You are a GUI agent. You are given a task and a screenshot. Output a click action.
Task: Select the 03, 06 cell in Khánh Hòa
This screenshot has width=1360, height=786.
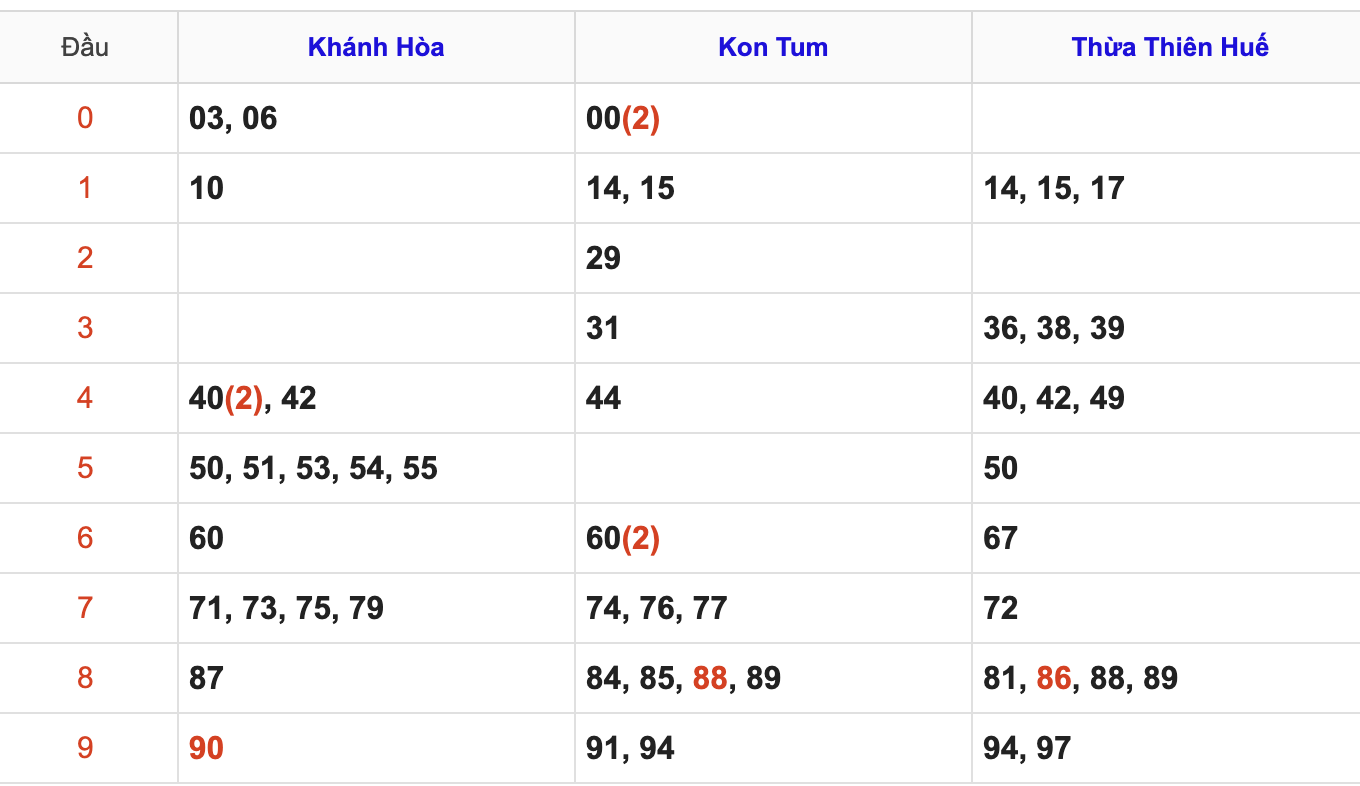(x=233, y=118)
